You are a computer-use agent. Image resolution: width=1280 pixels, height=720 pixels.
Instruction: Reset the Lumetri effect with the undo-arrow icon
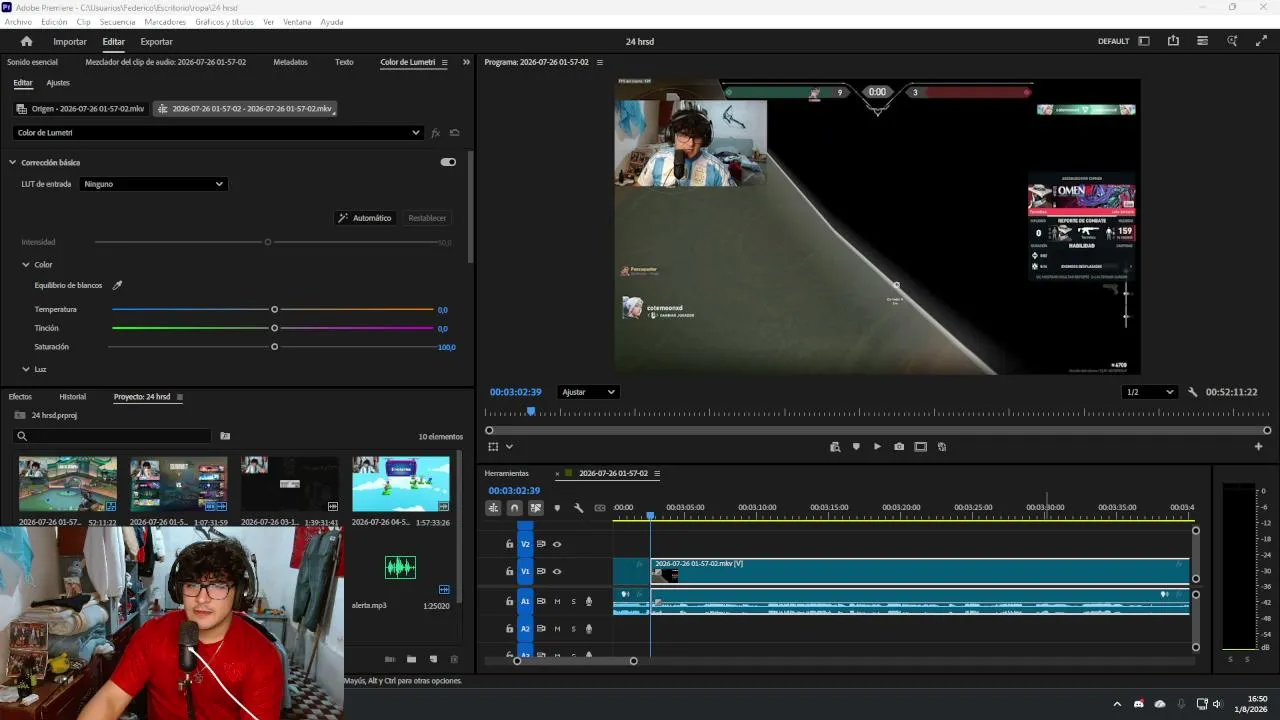pos(455,133)
